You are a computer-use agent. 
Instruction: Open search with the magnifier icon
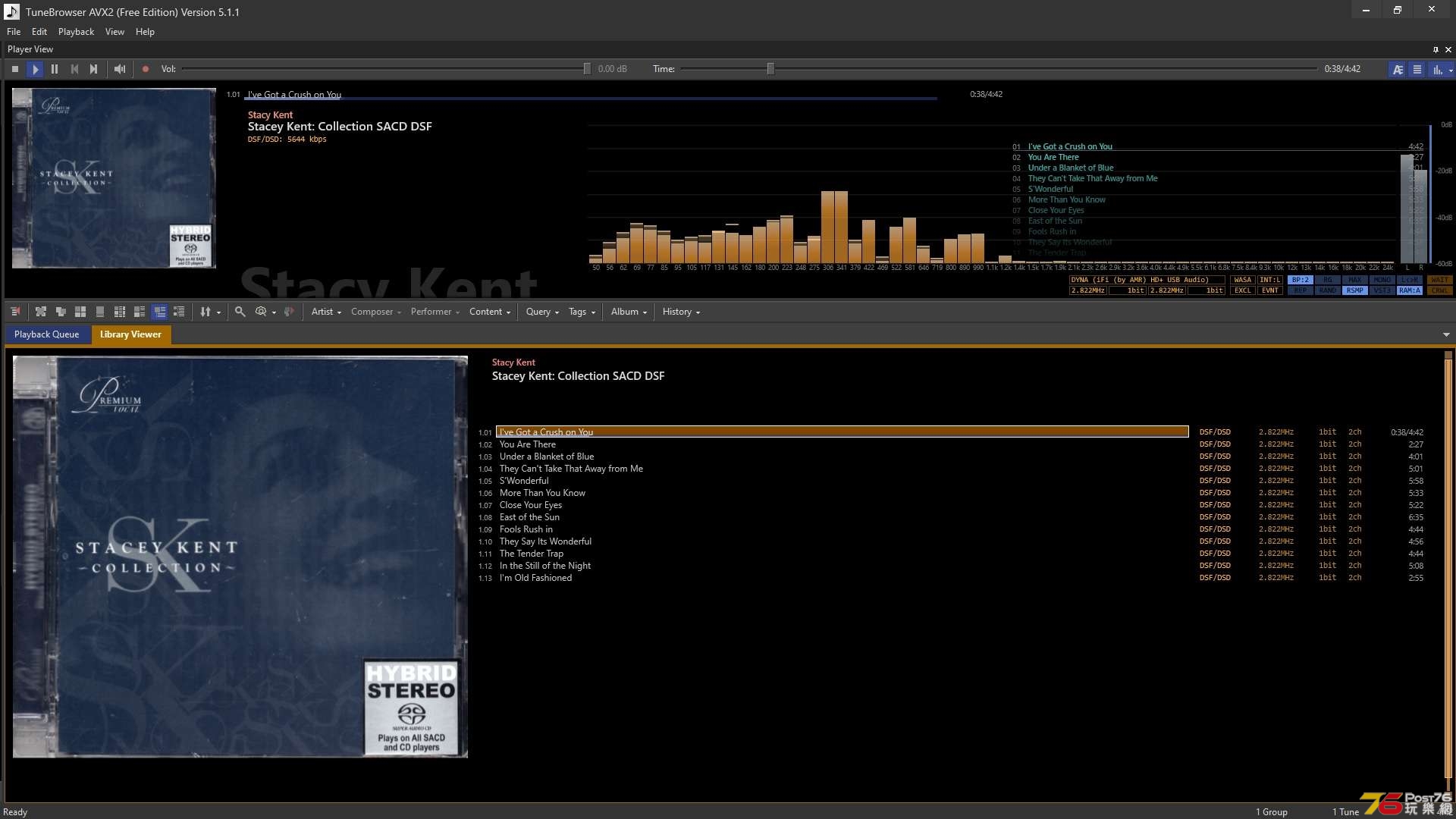(x=240, y=312)
